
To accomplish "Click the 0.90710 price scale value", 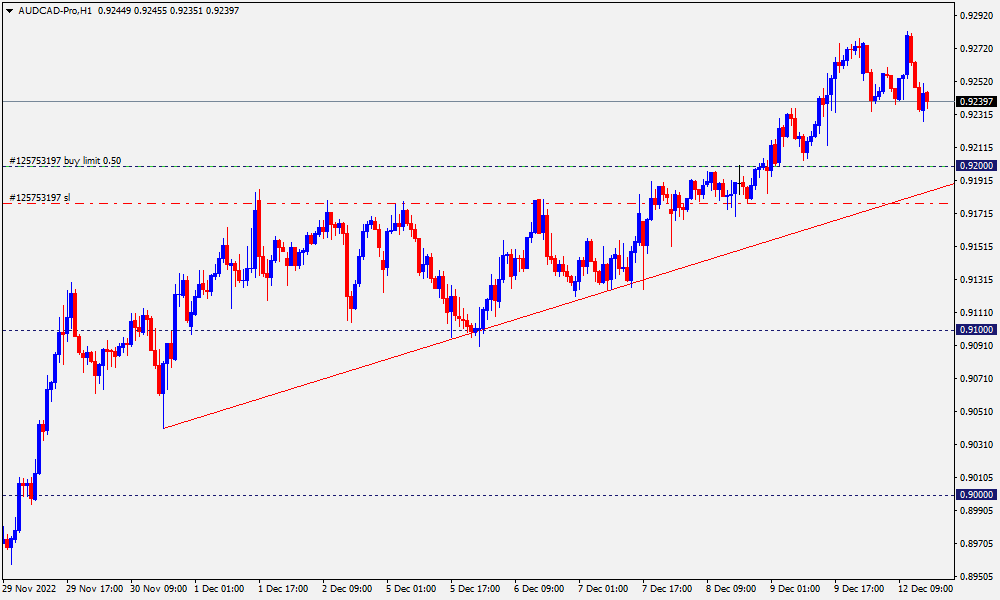I will click(976, 379).
